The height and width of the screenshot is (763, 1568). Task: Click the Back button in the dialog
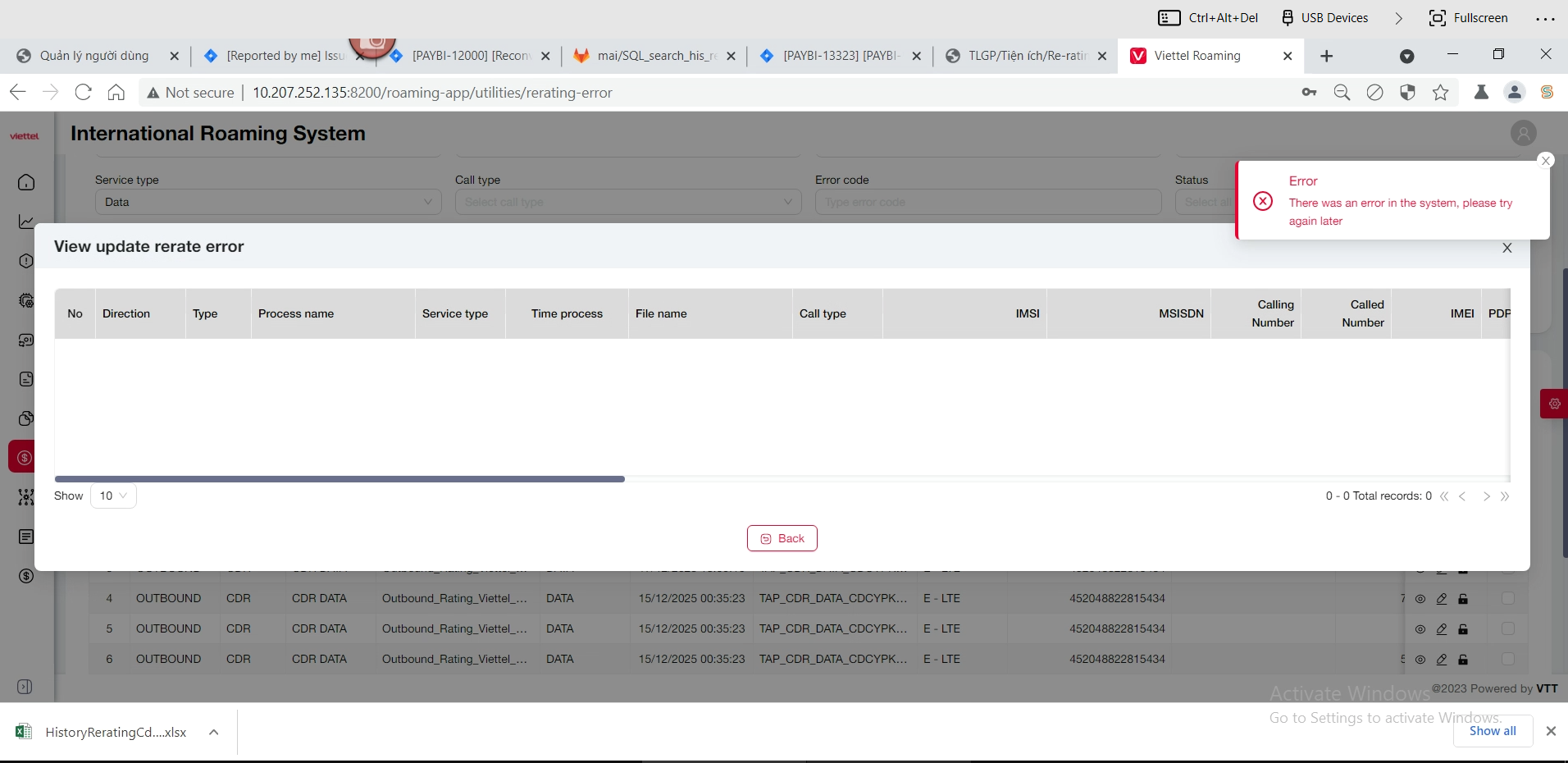[782, 538]
